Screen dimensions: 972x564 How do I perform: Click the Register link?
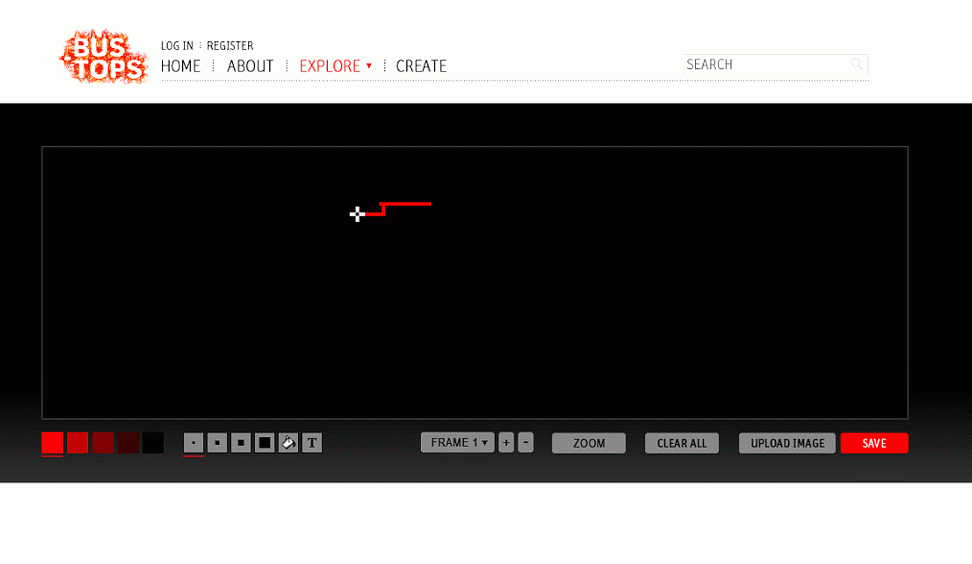[x=230, y=46]
